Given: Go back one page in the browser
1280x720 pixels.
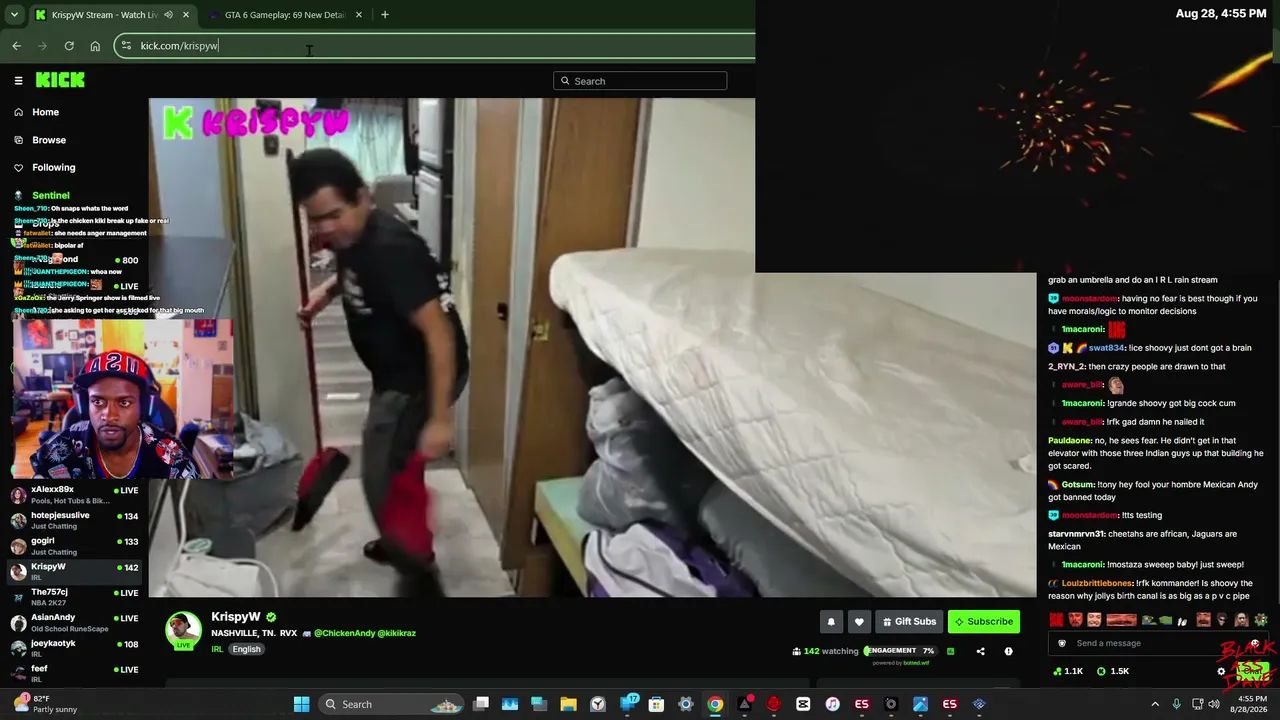Looking at the screenshot, I should tap(17, 46).
